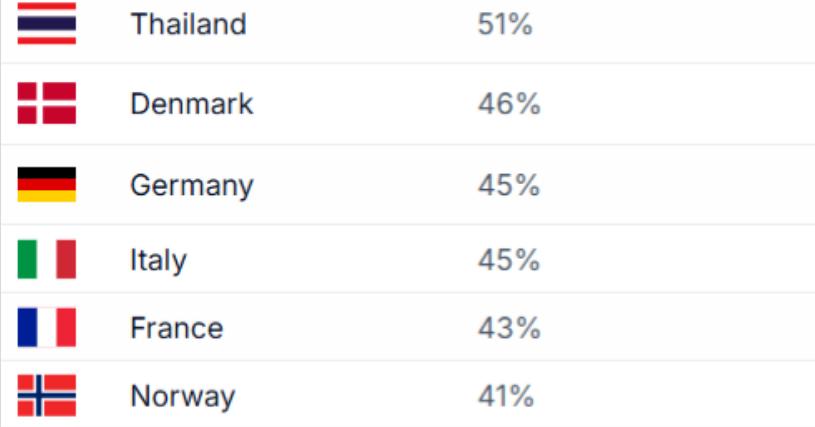Select the Norway country label
The height and width of the screenshot is (427, 815).
coord(182,397)
